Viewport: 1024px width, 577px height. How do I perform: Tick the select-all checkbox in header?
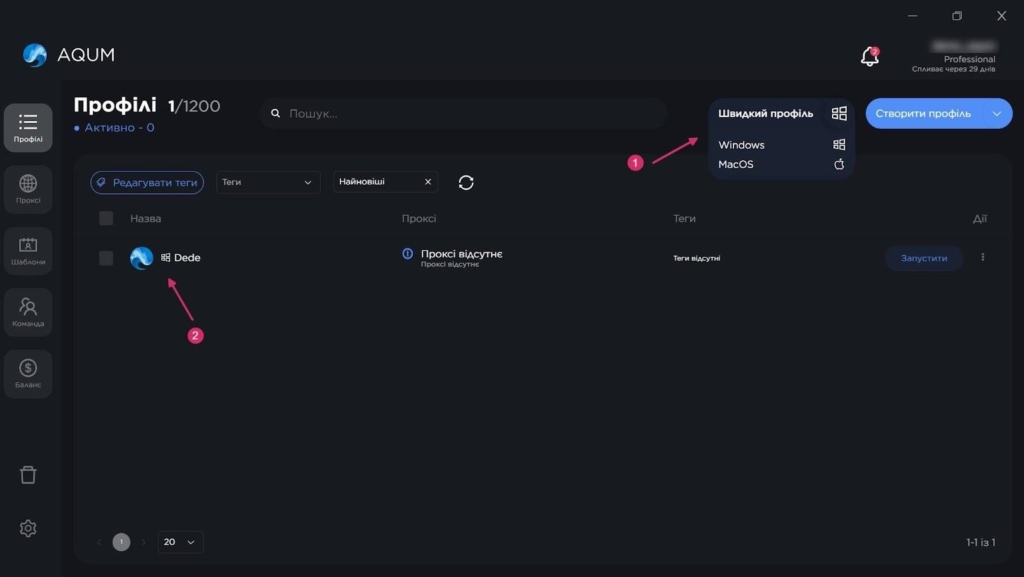106,218
